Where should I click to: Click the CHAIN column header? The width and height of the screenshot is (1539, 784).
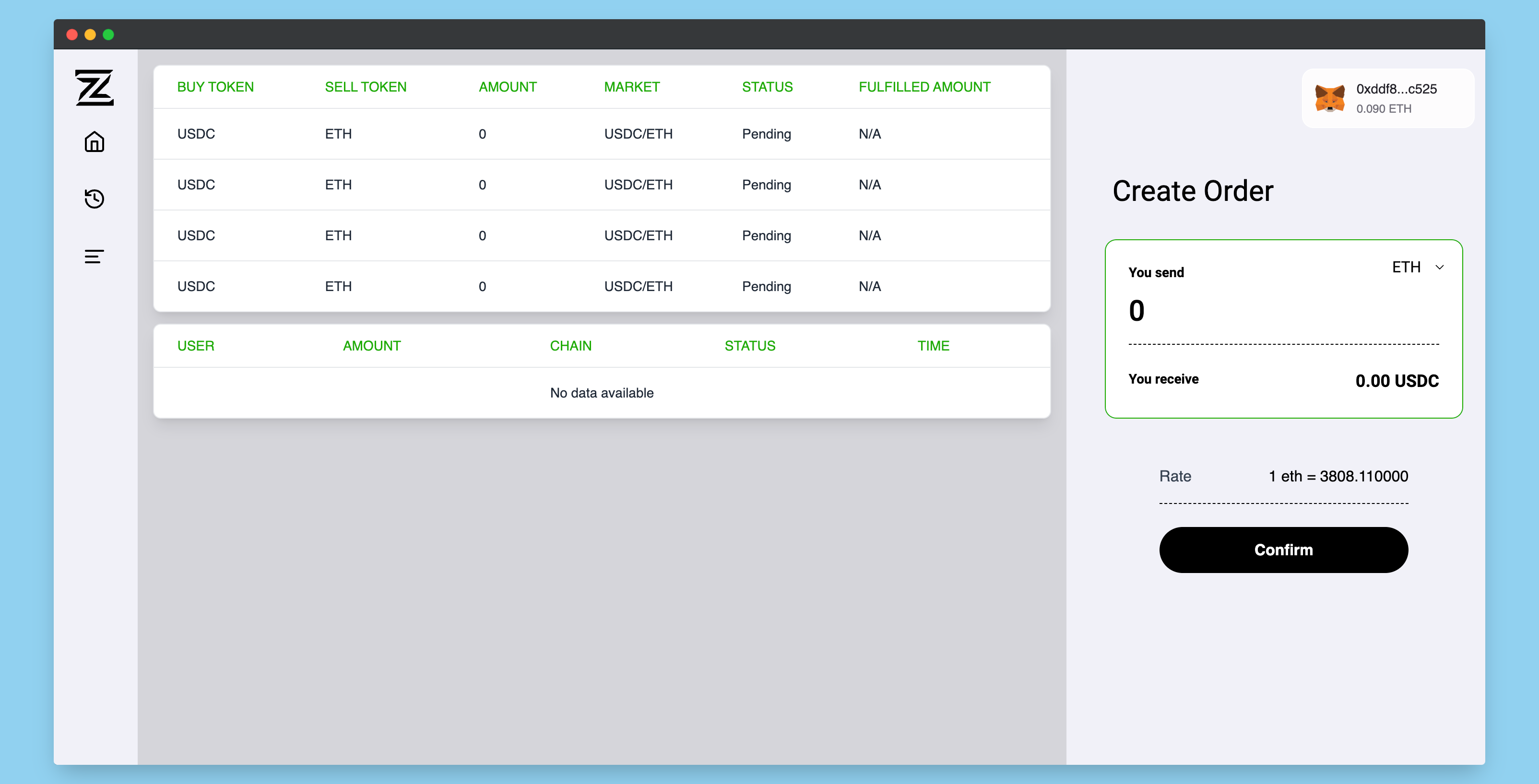coord(570,346)
